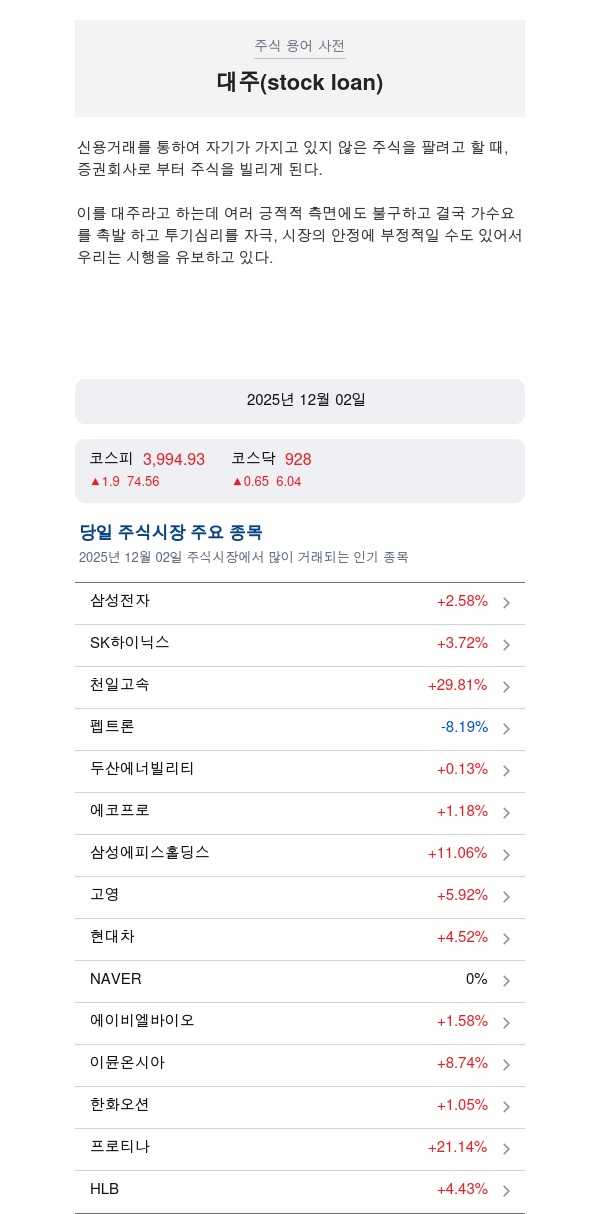Screen dimensions: 600x1214
Task: Click the 한화오션 stock name
Action: tap(119, 1105)
